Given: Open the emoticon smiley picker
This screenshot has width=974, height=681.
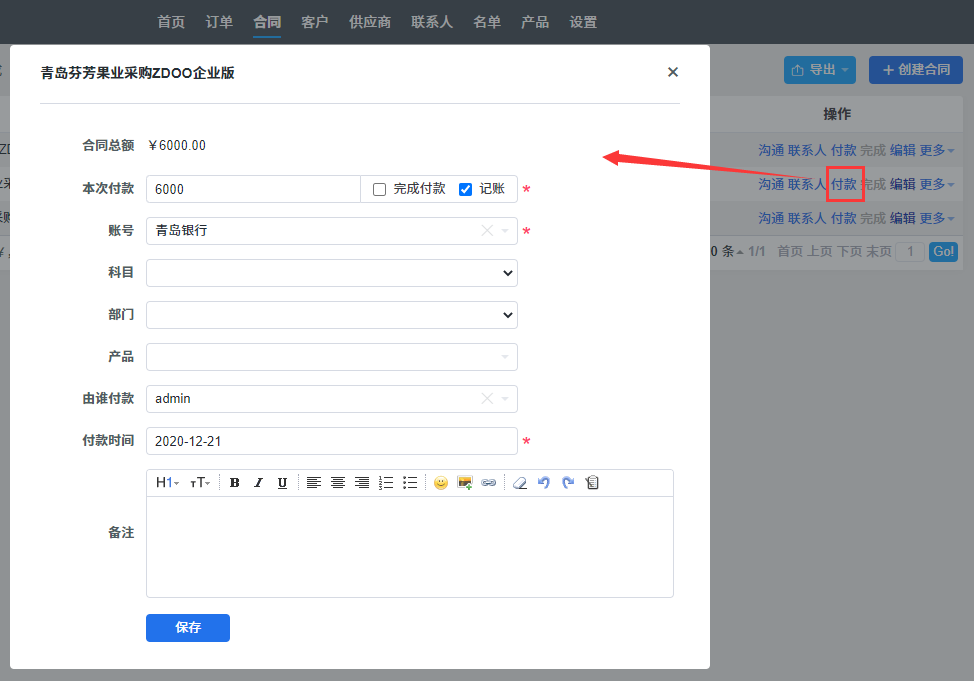Looking at the screenshot, I should tap(441, 483).
